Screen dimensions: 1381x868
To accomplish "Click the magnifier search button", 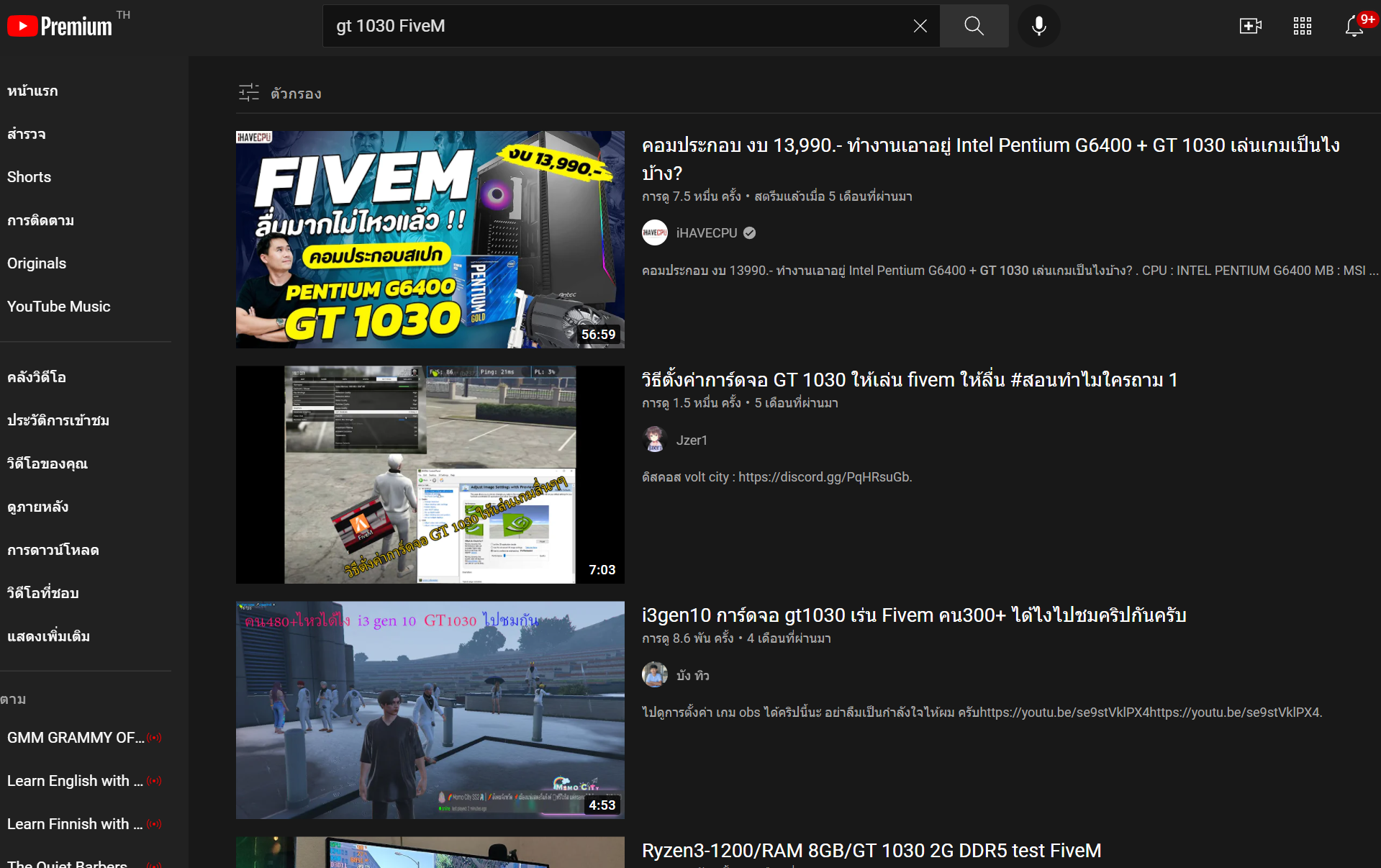I will pyautogui.click(x=974, y=26).
